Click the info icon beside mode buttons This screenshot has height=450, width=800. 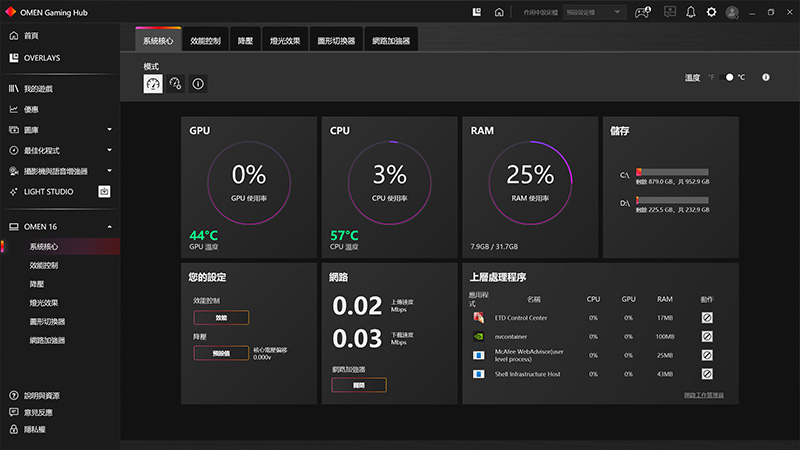[198, 84]
